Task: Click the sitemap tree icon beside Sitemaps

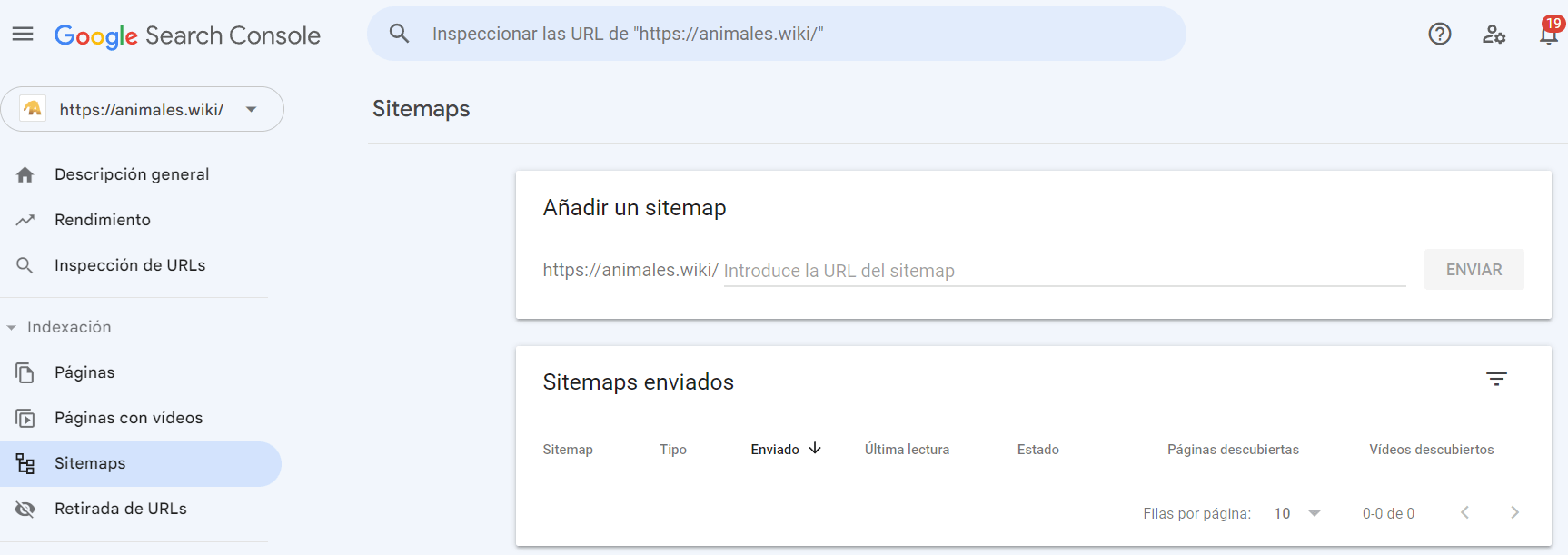Action: point(25,464)
